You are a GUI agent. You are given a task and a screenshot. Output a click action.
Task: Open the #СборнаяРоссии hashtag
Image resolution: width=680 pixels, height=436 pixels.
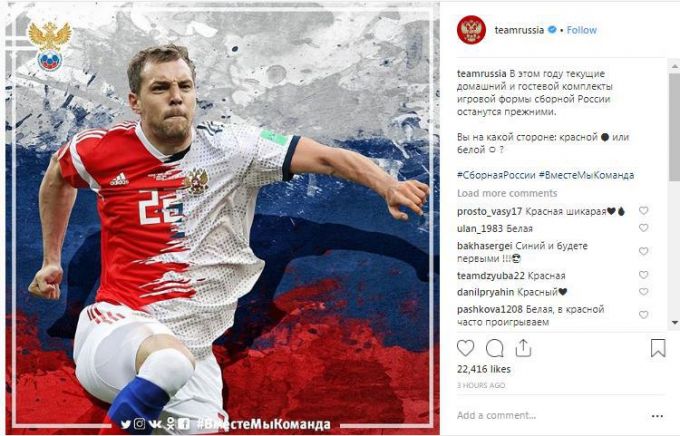pyautogui.click(x=496, y=175)
